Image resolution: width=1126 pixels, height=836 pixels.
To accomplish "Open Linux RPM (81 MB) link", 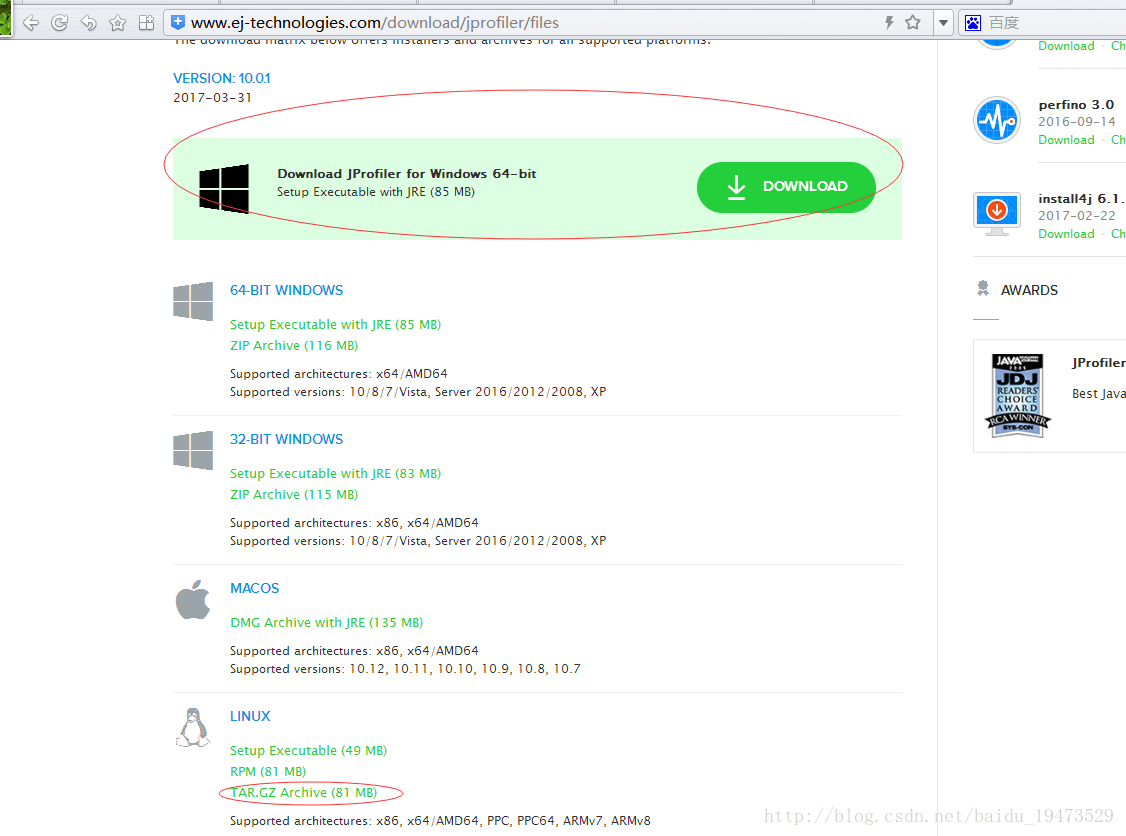I will click(x=268, y=771).
